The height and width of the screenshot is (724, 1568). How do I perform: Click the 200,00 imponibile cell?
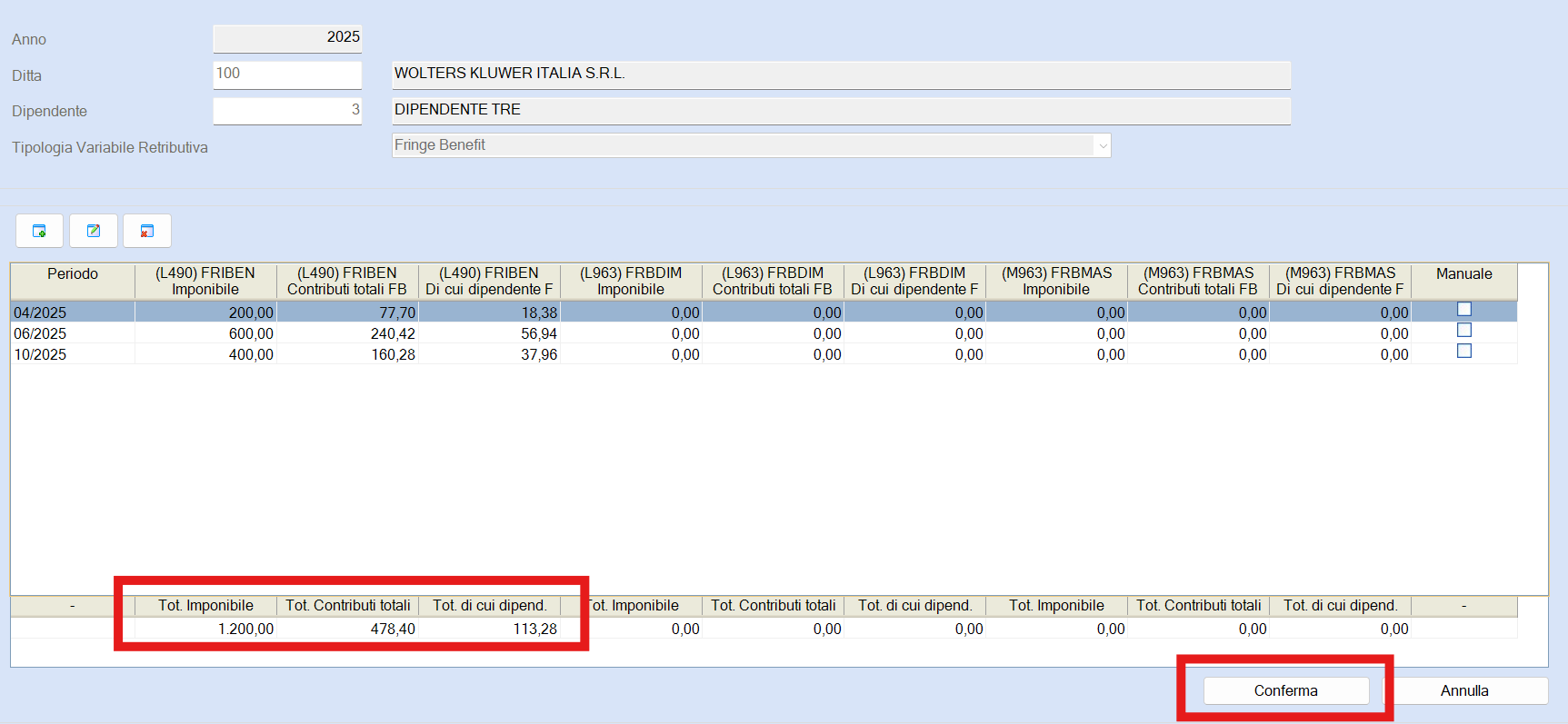pos(205,312)
